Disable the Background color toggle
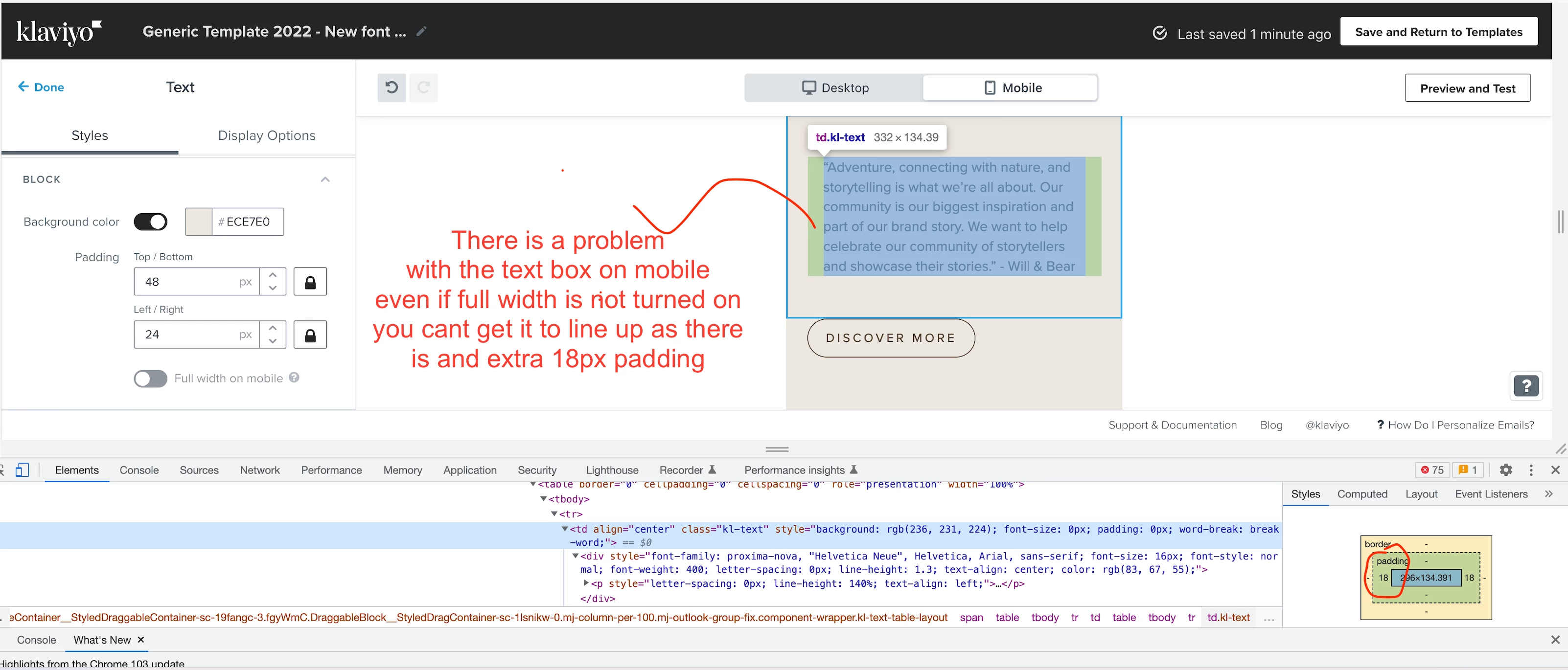 coord(150,222)
